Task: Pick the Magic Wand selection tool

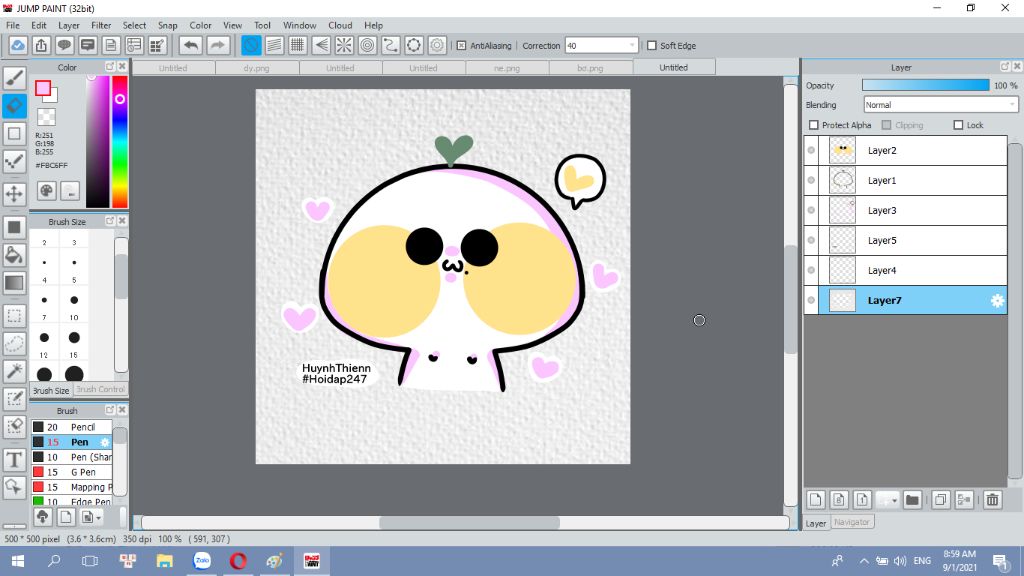Action: pyautogui.click(x=14, y=371)
